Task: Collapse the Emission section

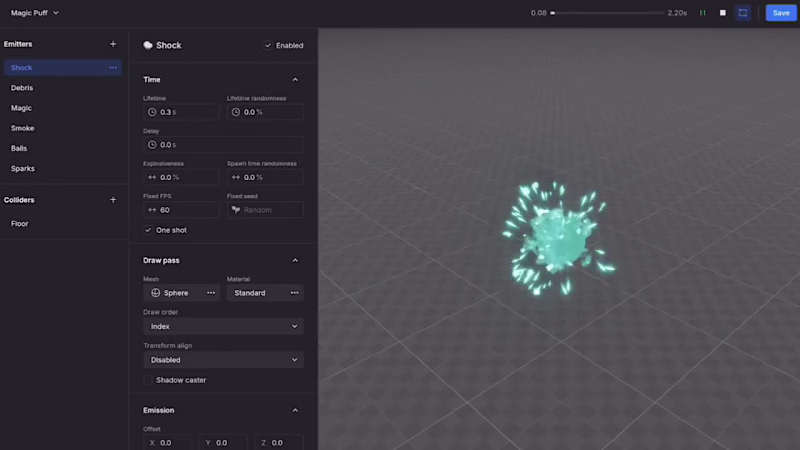Action: pyautogui.click(x=295, y=411)
